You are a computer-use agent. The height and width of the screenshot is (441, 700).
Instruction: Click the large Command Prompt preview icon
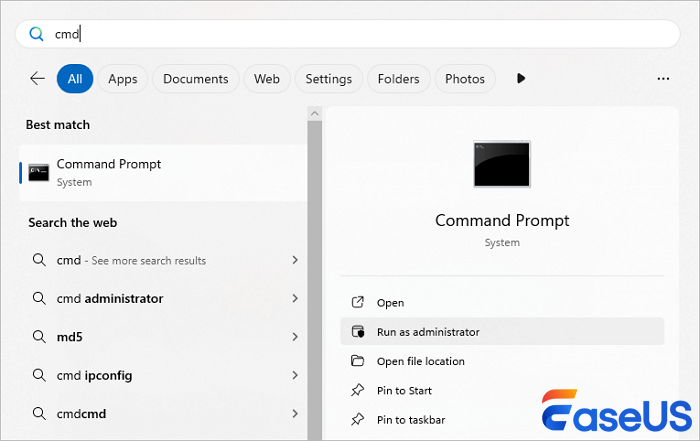click(x=501, y=166)
